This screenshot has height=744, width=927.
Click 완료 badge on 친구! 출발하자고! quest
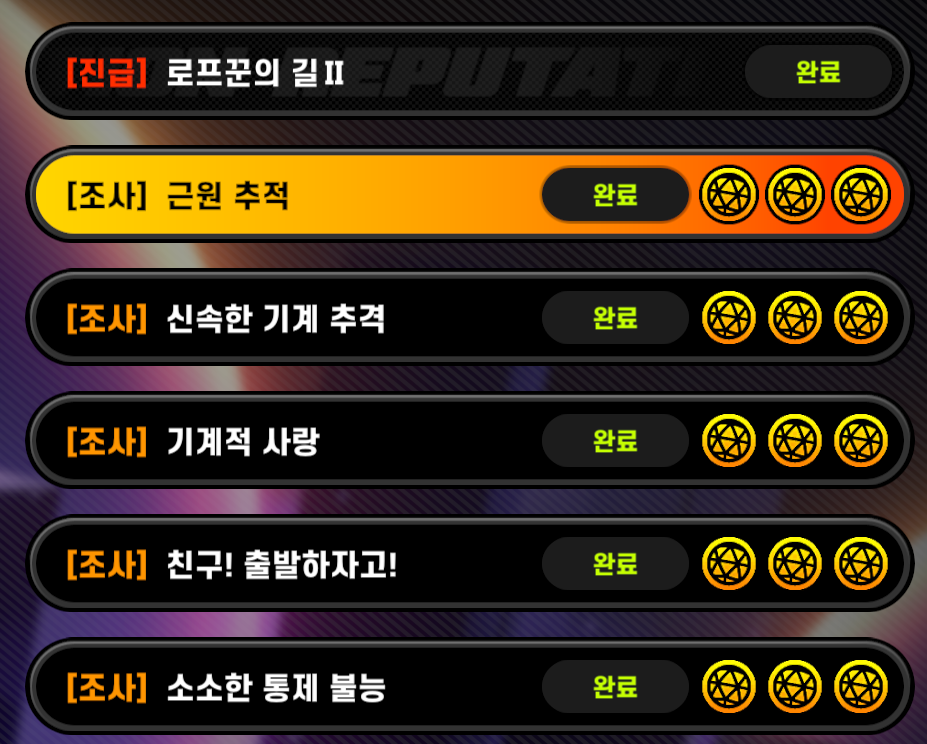tap(615, 564)
